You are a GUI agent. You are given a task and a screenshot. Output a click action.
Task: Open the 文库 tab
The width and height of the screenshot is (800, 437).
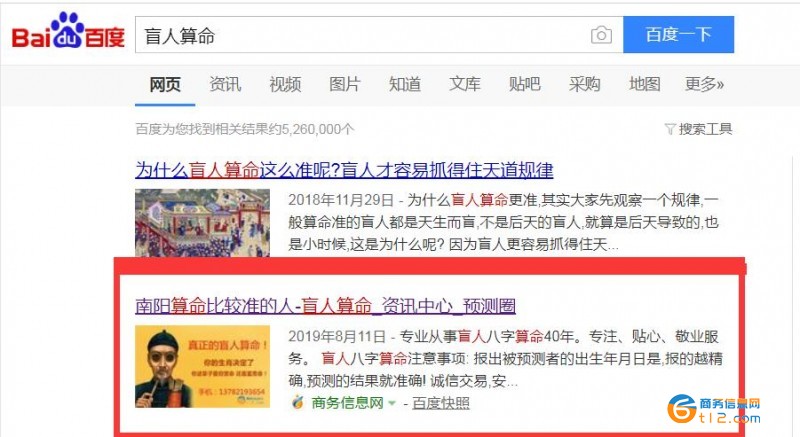click(x=465, y=84)
